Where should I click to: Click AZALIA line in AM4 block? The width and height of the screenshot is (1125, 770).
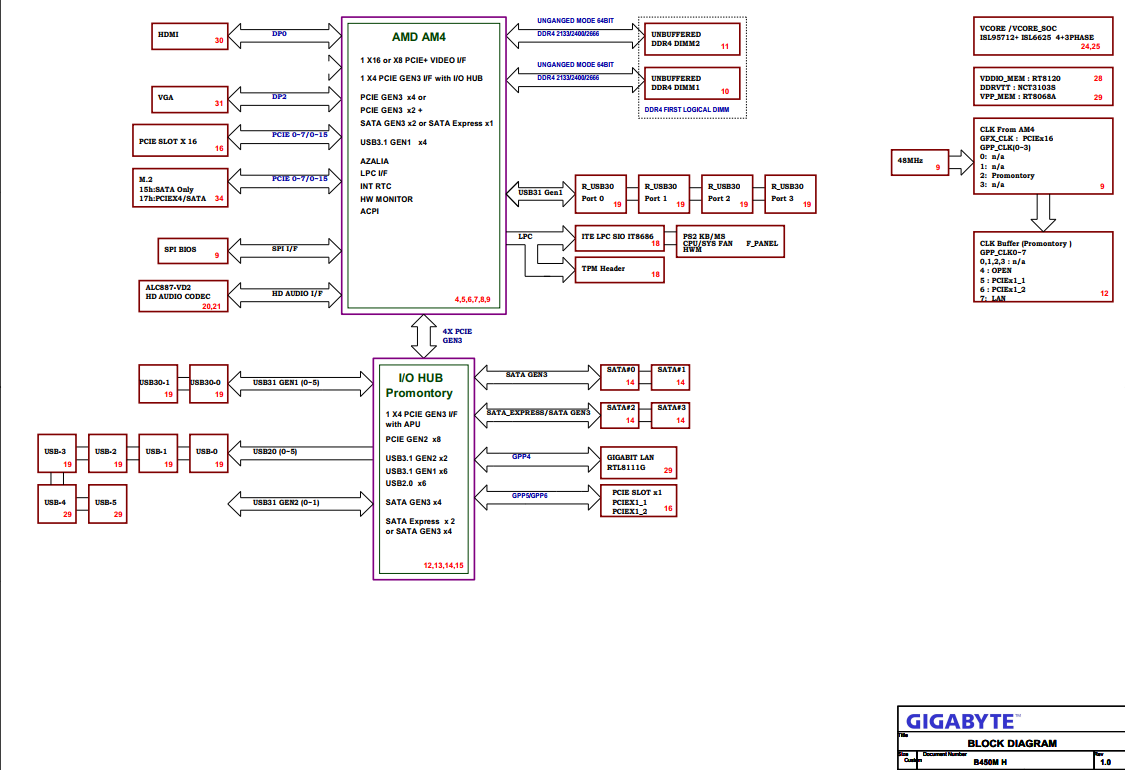point(375,161)
